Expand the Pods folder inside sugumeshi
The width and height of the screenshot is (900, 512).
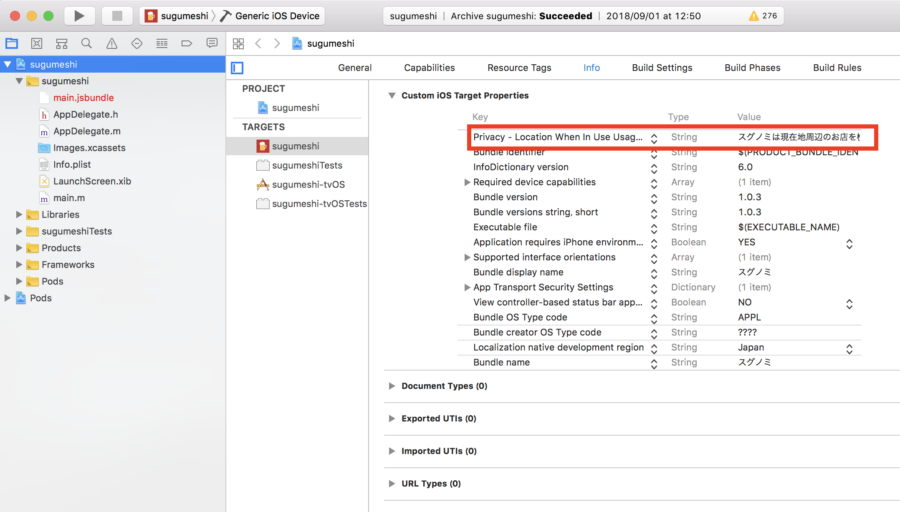[x=19, y=281]
